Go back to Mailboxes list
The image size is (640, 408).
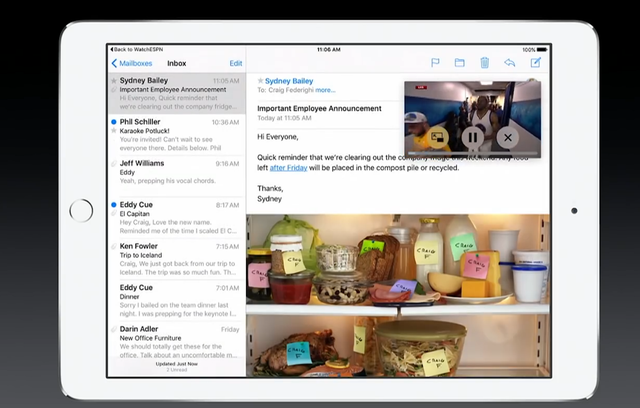point(131,63)
